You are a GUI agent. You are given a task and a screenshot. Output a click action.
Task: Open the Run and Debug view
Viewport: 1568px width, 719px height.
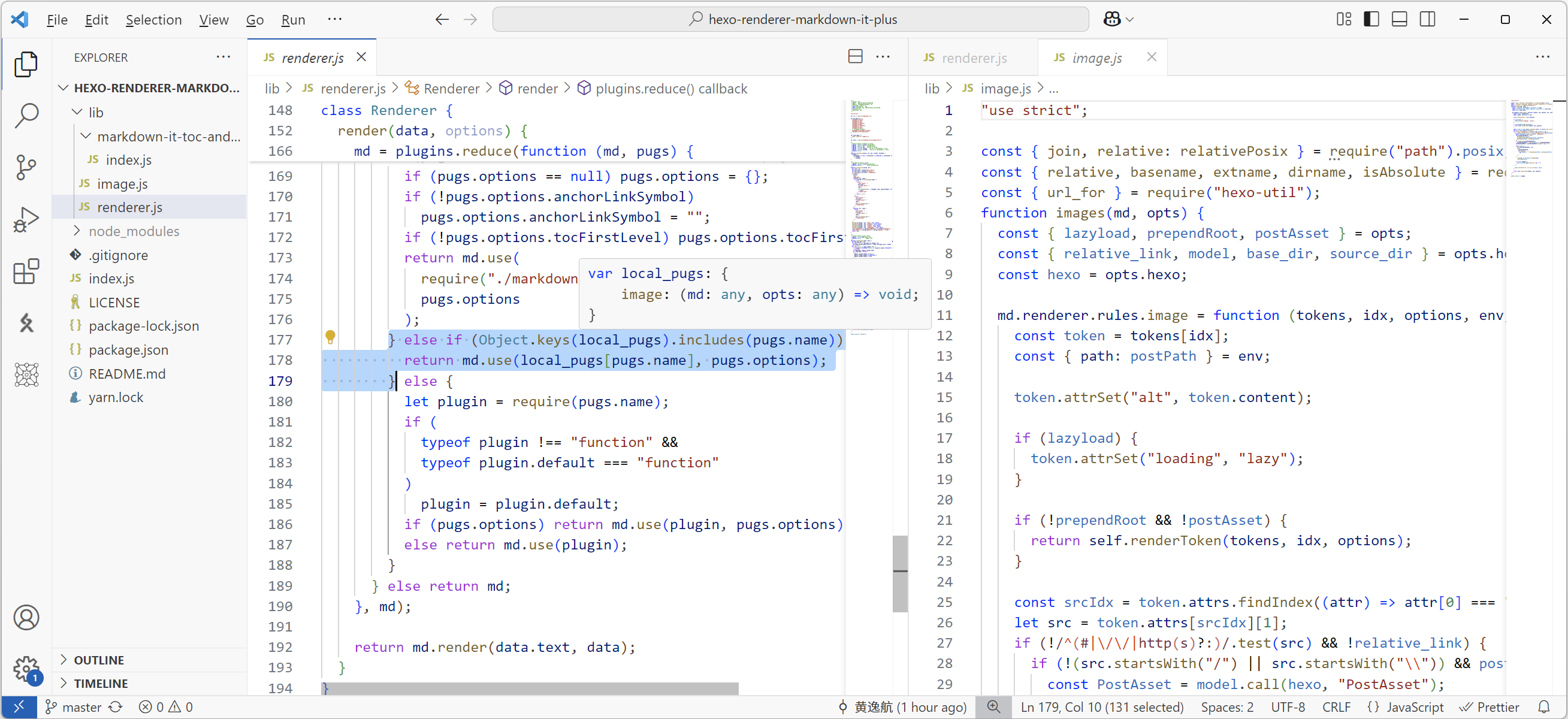[x=26, y=219]
